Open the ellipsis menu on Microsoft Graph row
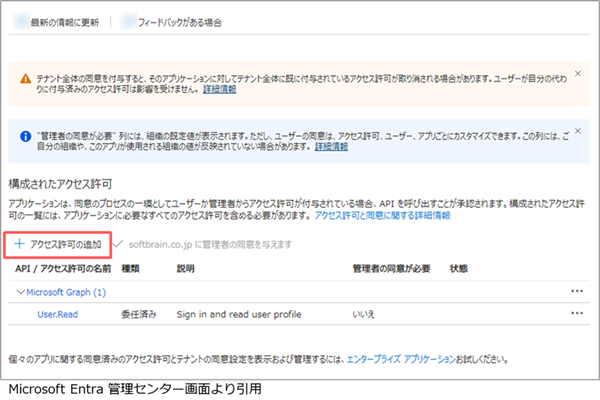600x400 pixels. point(575,291)
